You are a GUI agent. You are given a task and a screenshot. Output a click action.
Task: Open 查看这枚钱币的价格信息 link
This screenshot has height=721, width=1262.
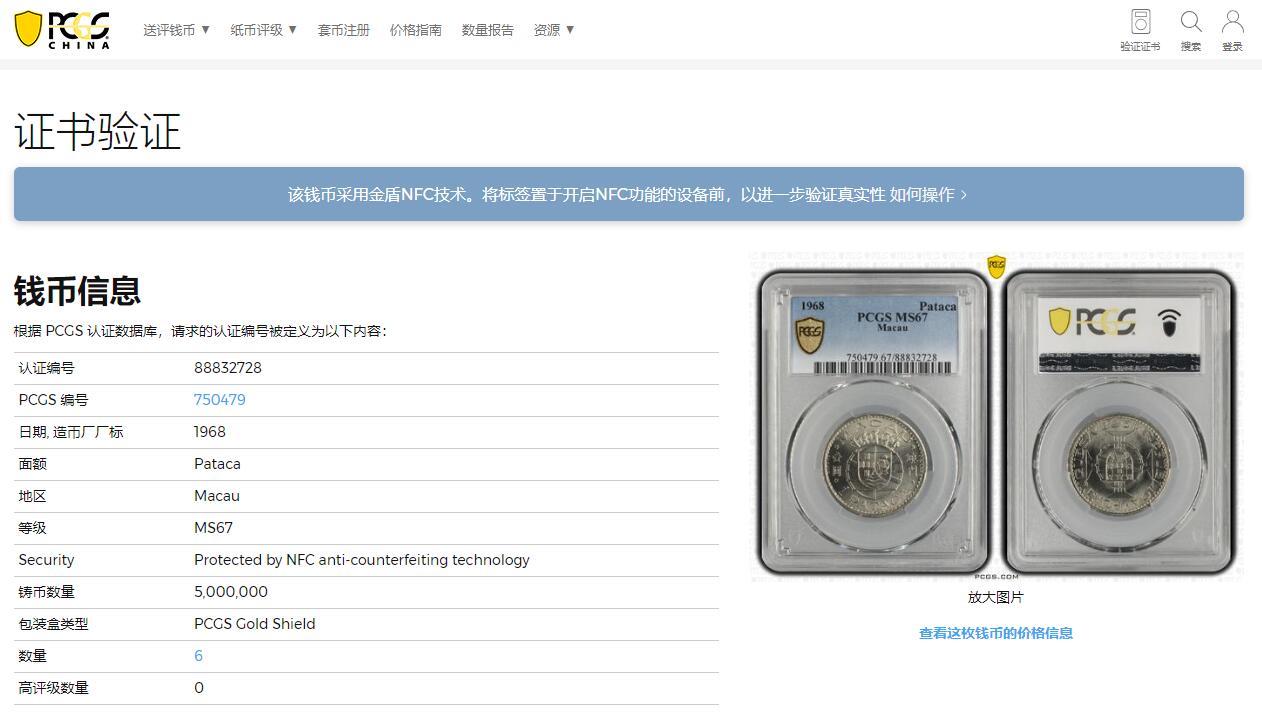(996, 633)
